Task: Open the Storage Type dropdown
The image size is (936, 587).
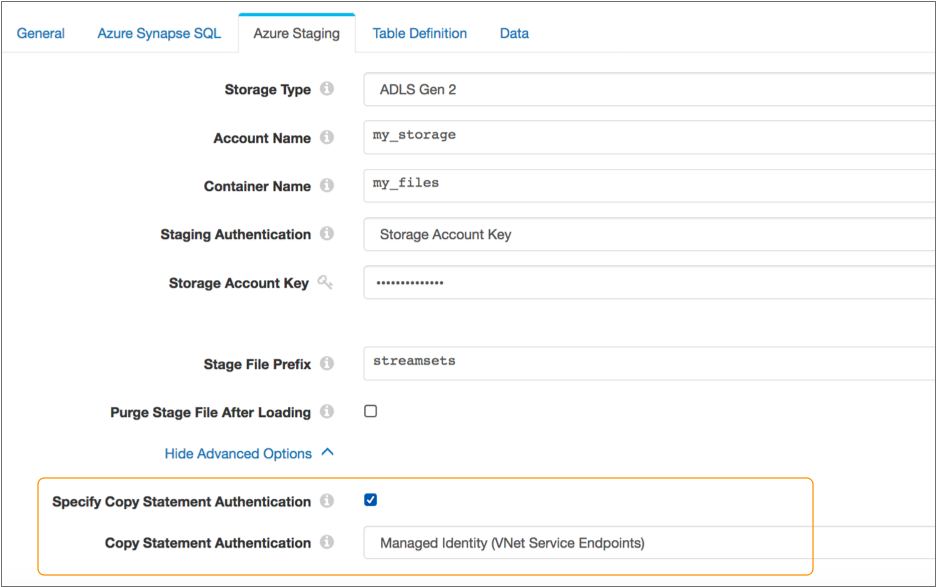Action: (x=648, y=90)
